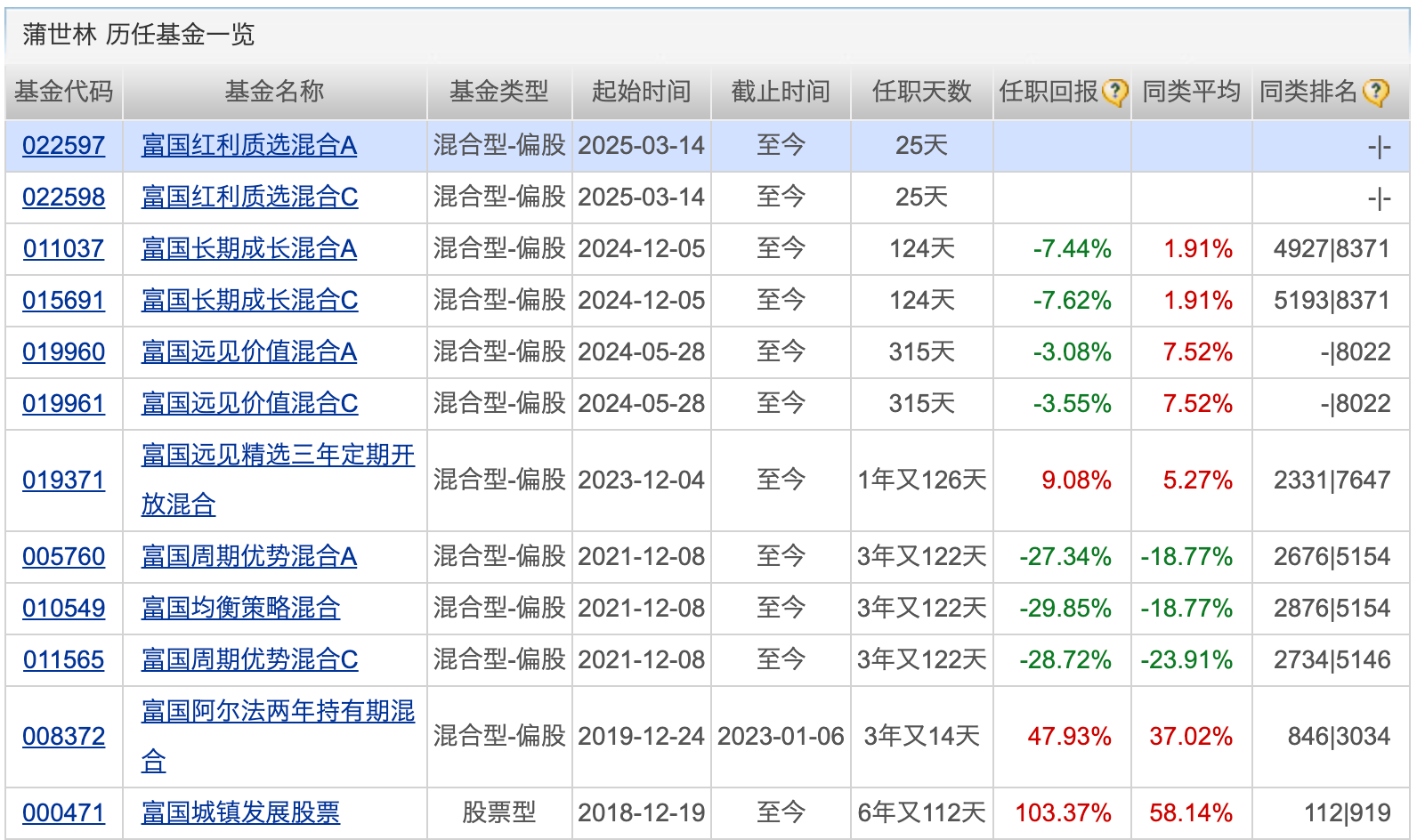The height and width of the screenshot is (840, 1417).
Task: Open the 富国长期成长混合C fund link
Action: click(x=249, y=300)
